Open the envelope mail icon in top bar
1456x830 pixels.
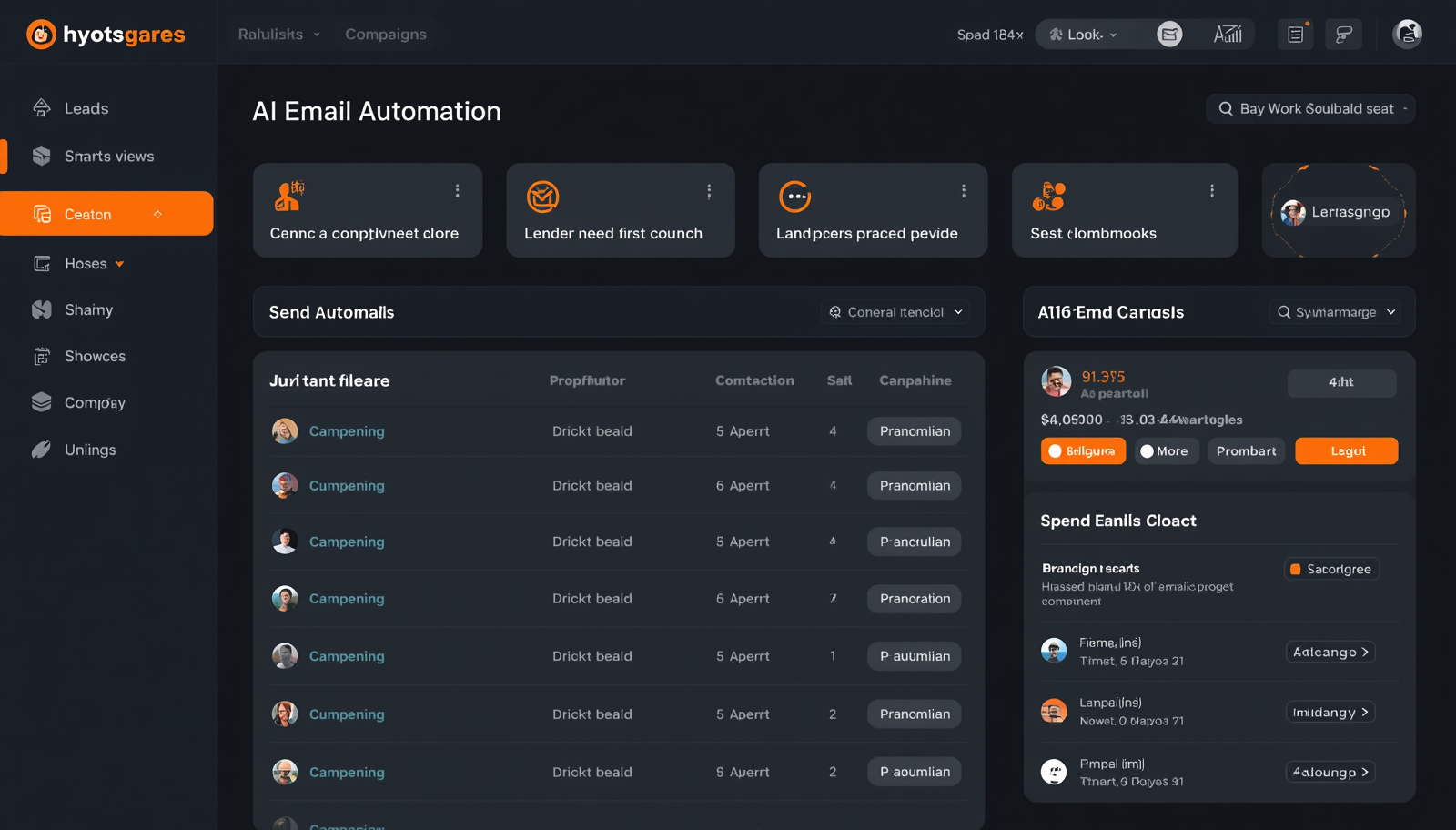pos(1170,34)
